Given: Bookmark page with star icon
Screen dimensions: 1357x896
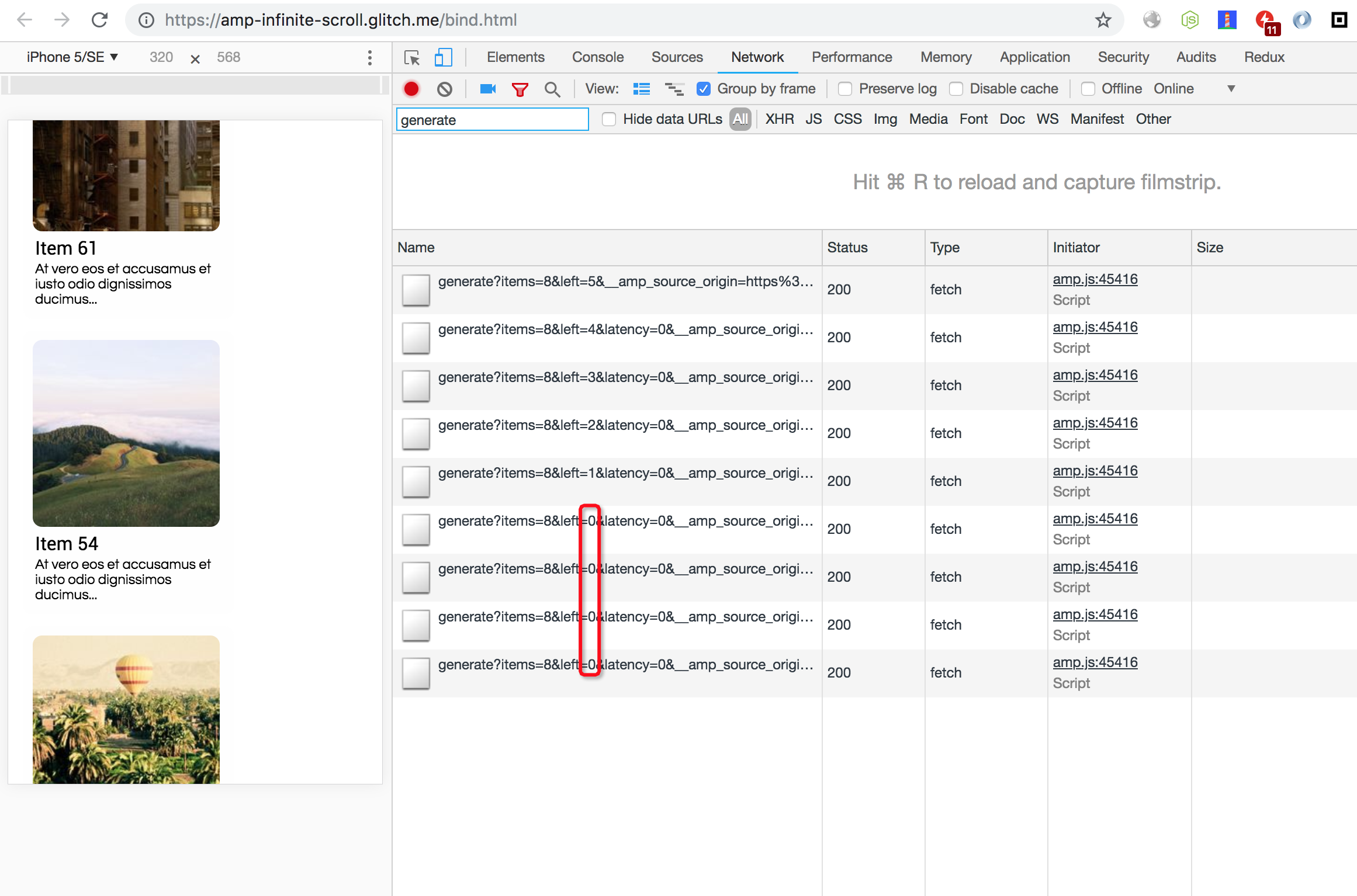Looking at the screenshot, I should point(1103,20).
